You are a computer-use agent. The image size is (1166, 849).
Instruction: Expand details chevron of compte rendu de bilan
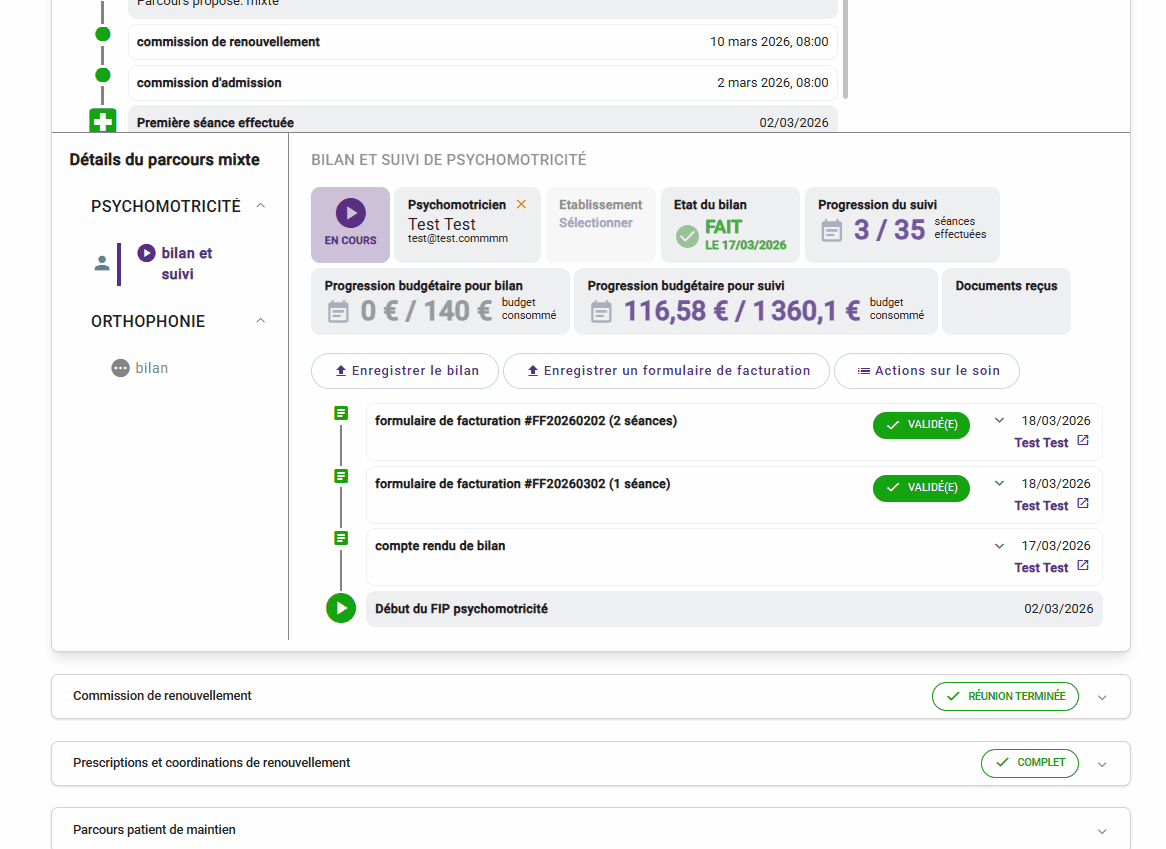click(999, 546)
